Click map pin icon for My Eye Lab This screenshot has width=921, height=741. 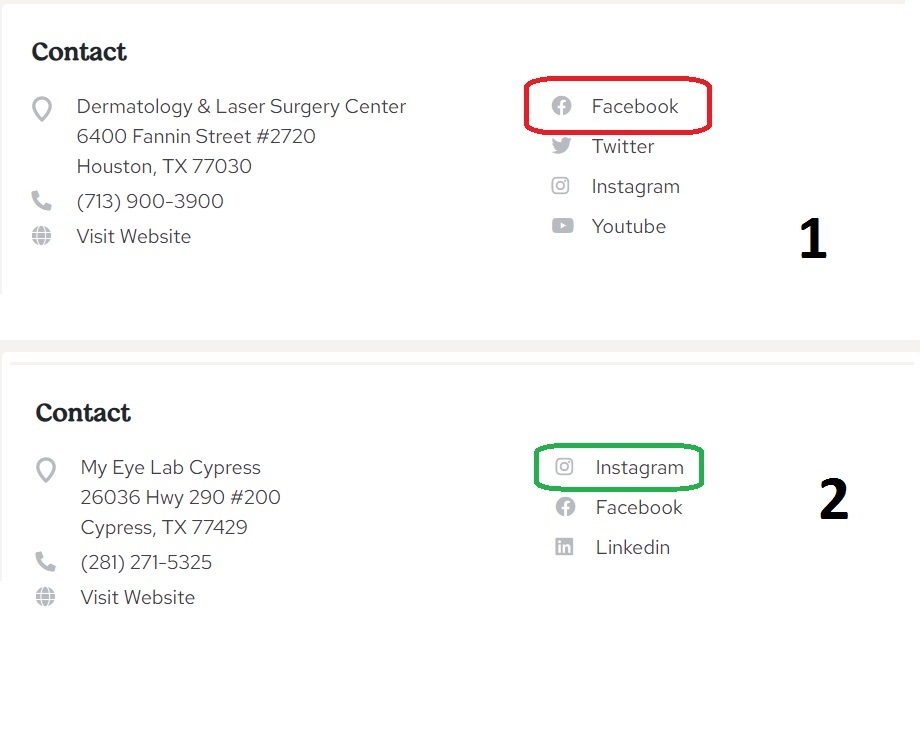click(x=46, y=469)
